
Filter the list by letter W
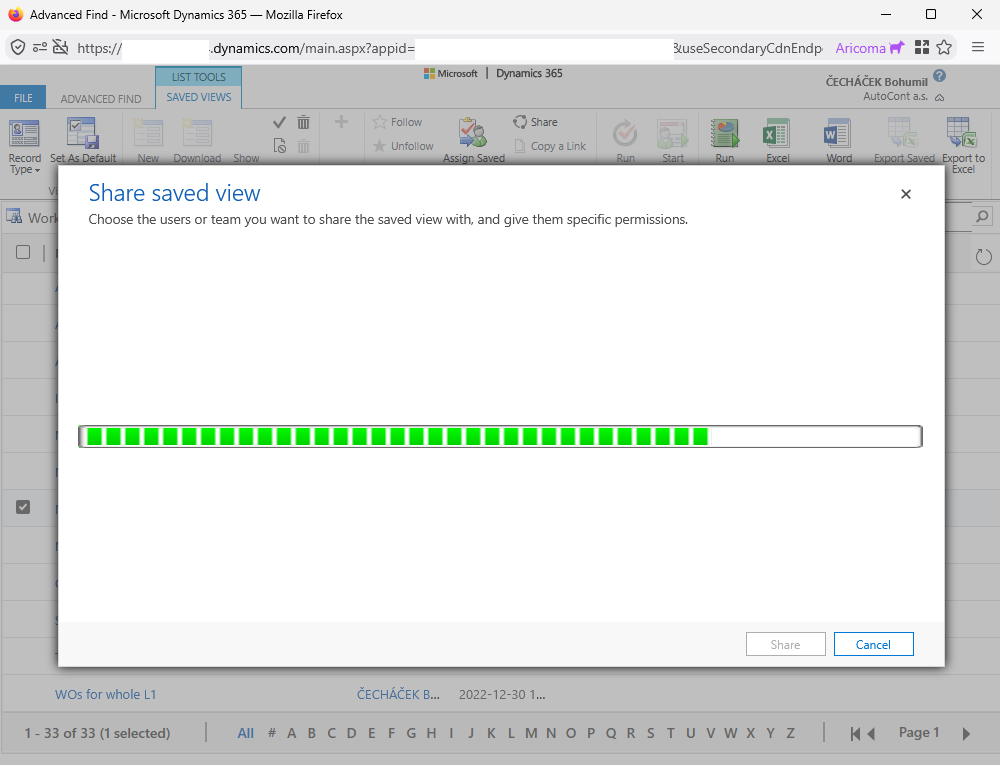[730, 733]
